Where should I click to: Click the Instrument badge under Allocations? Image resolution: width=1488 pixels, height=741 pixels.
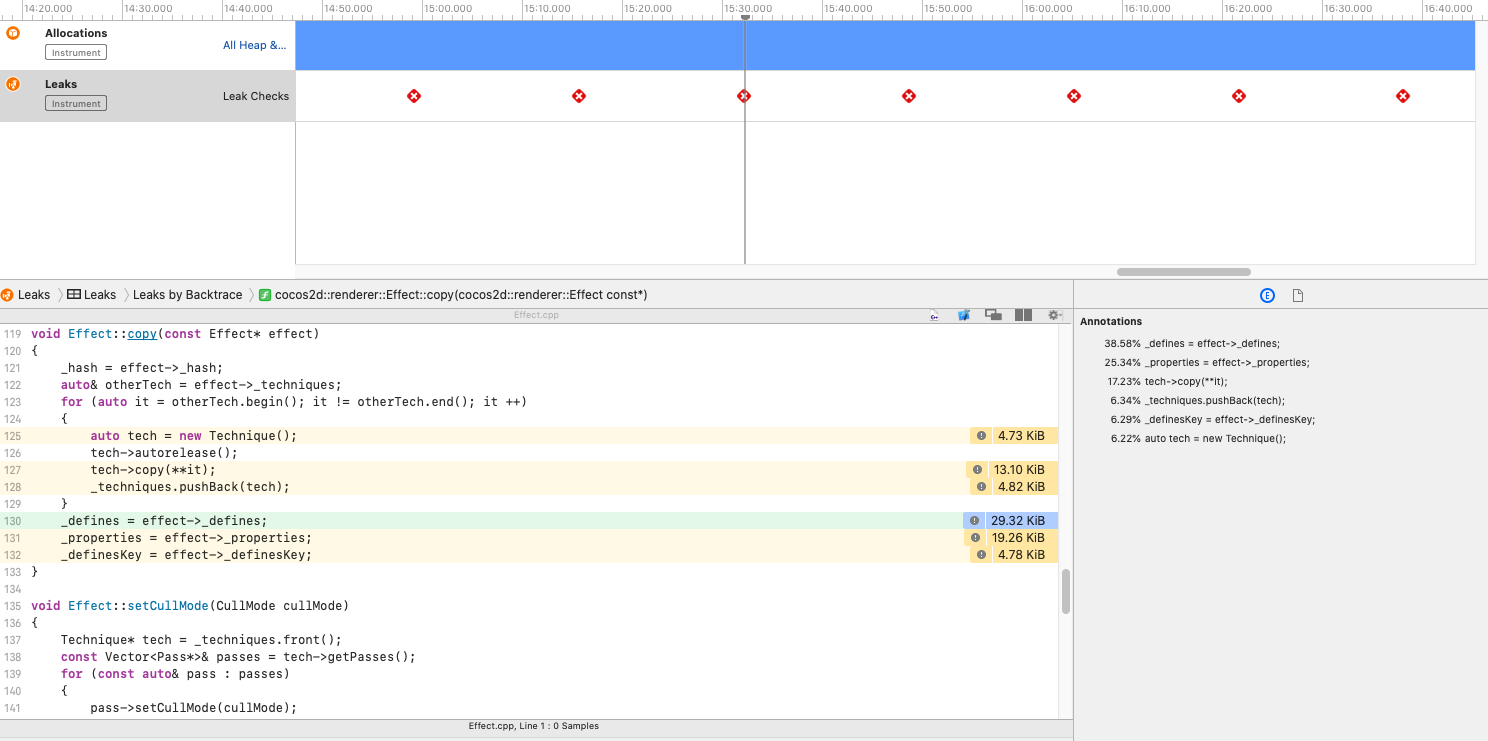coord(76,52)
